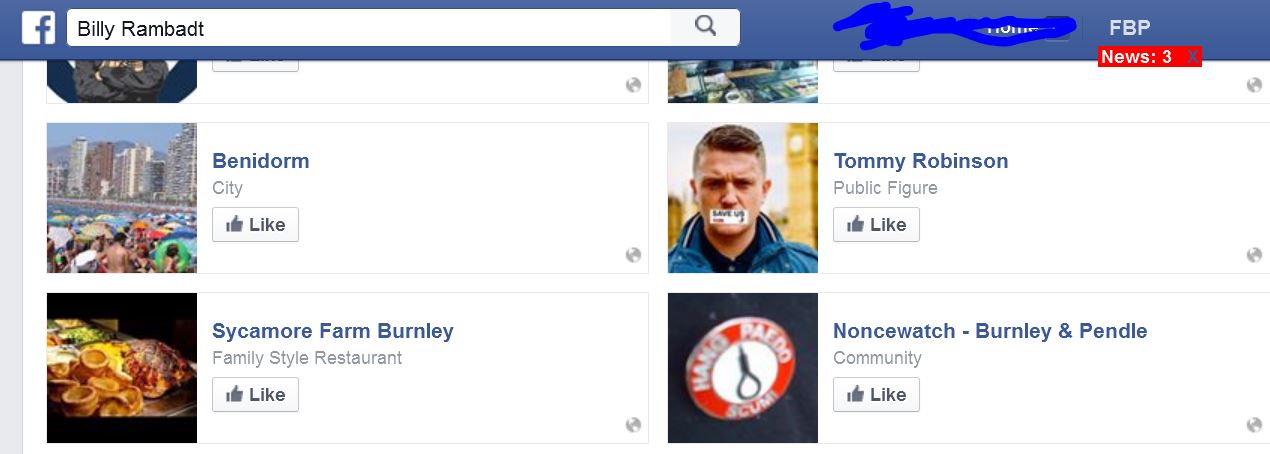The image size is (1270, 454).
Task: Open the Benidorm beach thumbnail
Action: (122, 198)
